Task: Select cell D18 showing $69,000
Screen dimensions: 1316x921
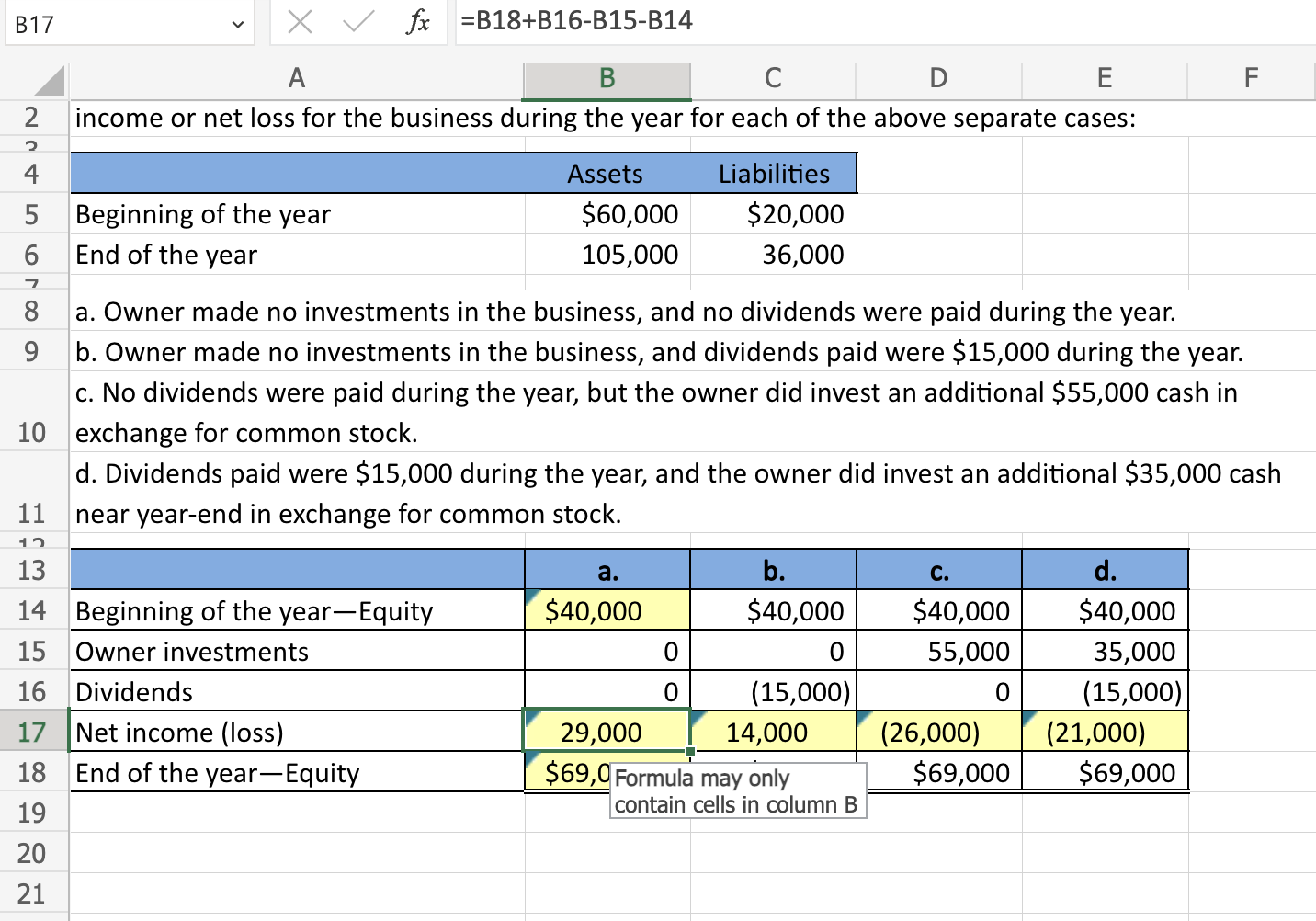Action: (x=938, y=772)
